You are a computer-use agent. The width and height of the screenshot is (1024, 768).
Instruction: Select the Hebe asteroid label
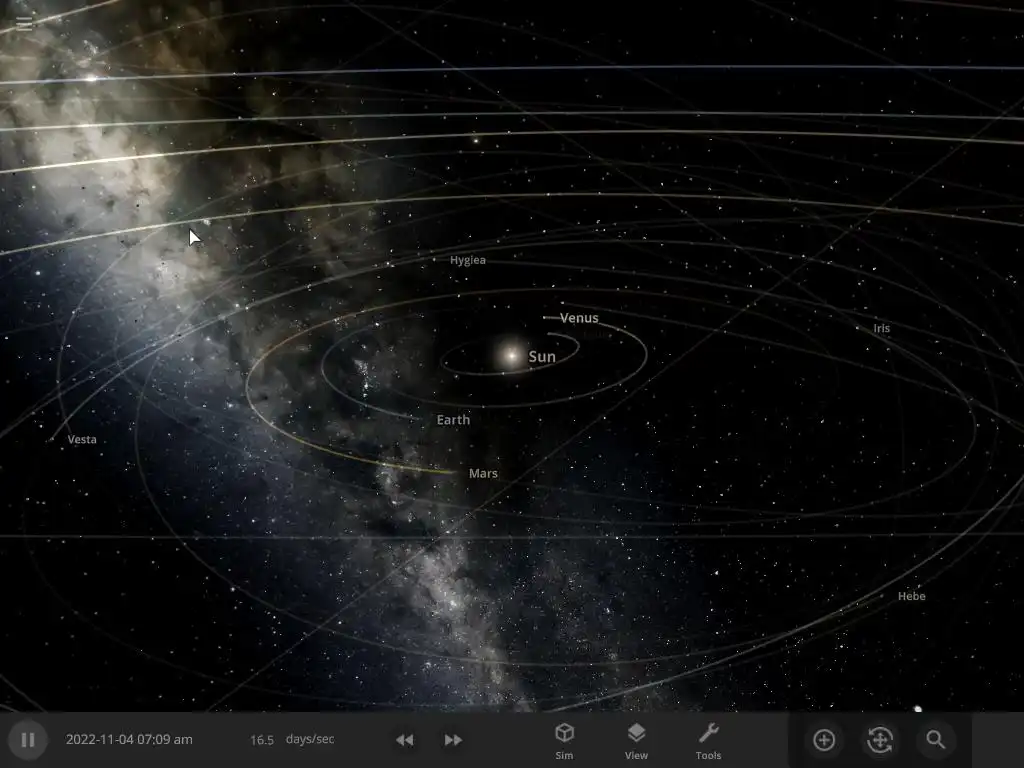click(x=912, y=596)
